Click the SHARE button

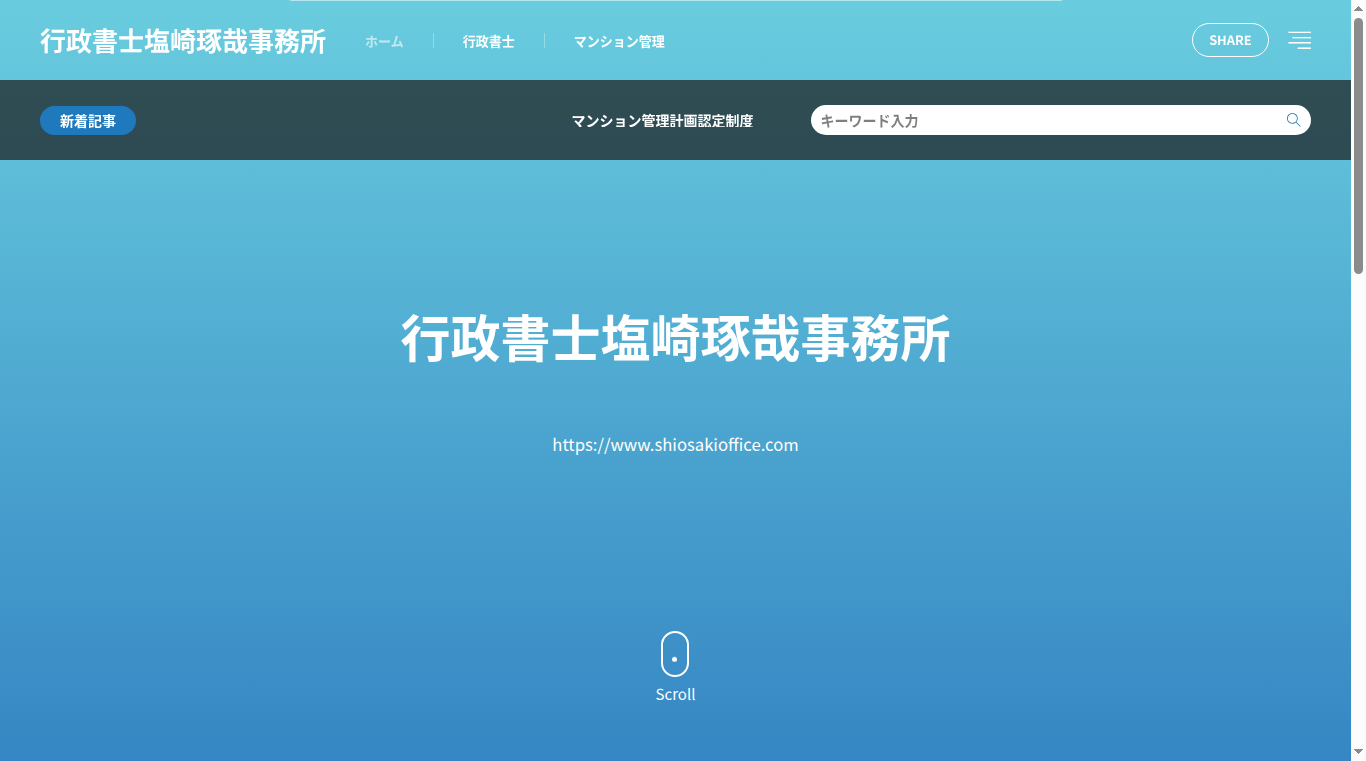(1230, 40)
